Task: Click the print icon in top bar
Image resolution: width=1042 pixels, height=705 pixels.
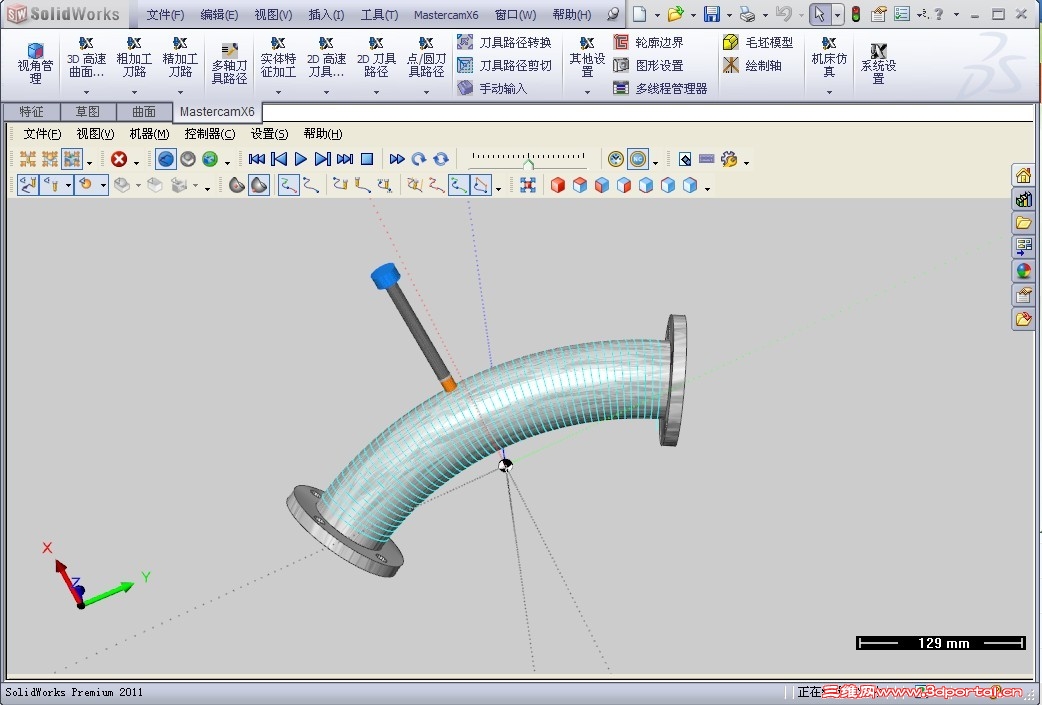Action: pyautogui.click(x=748, y=14)
